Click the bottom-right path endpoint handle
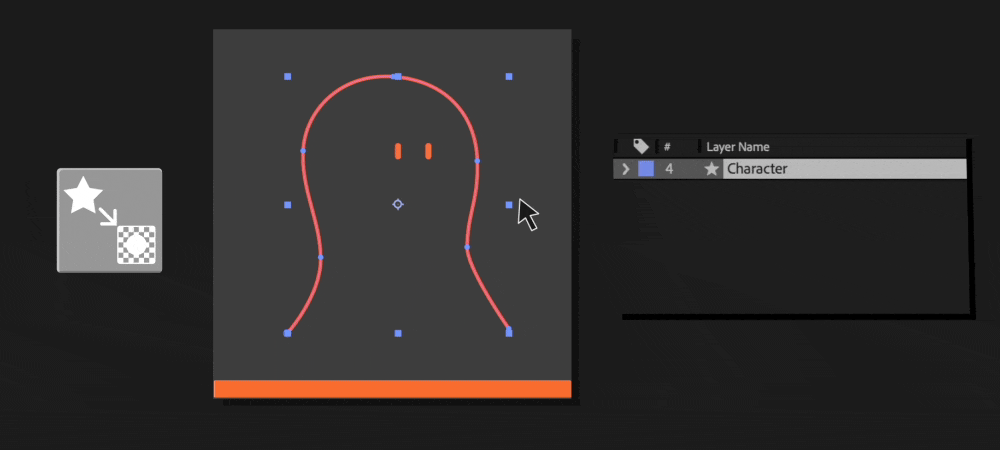 tap(509, 332)
